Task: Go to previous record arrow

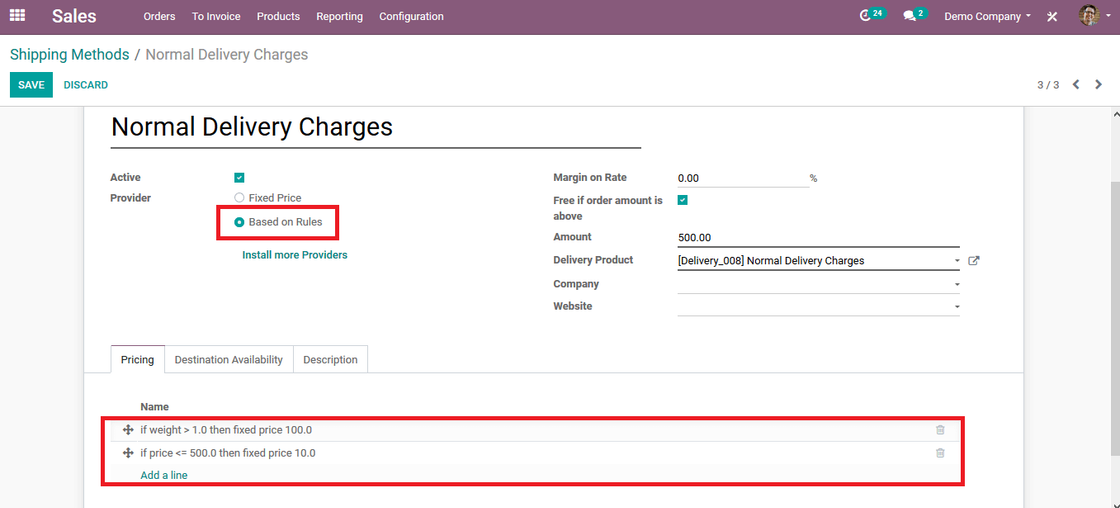Action: coord(1076,84)
